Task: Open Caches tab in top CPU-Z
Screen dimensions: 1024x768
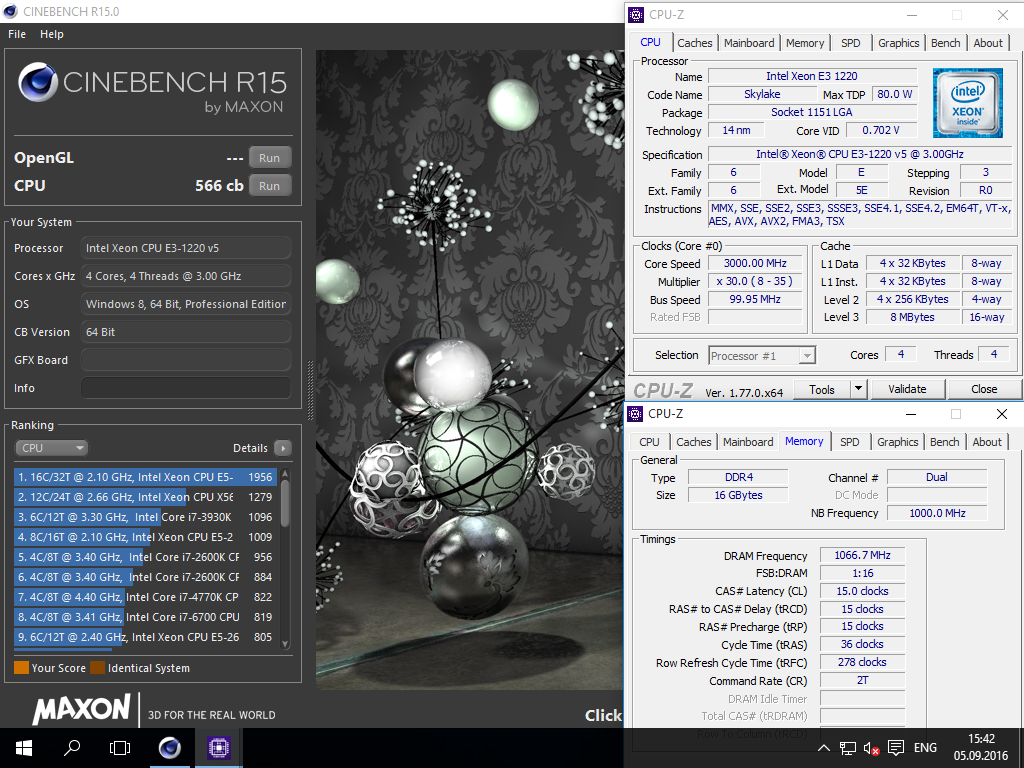Action: click(x=695, y=43)
